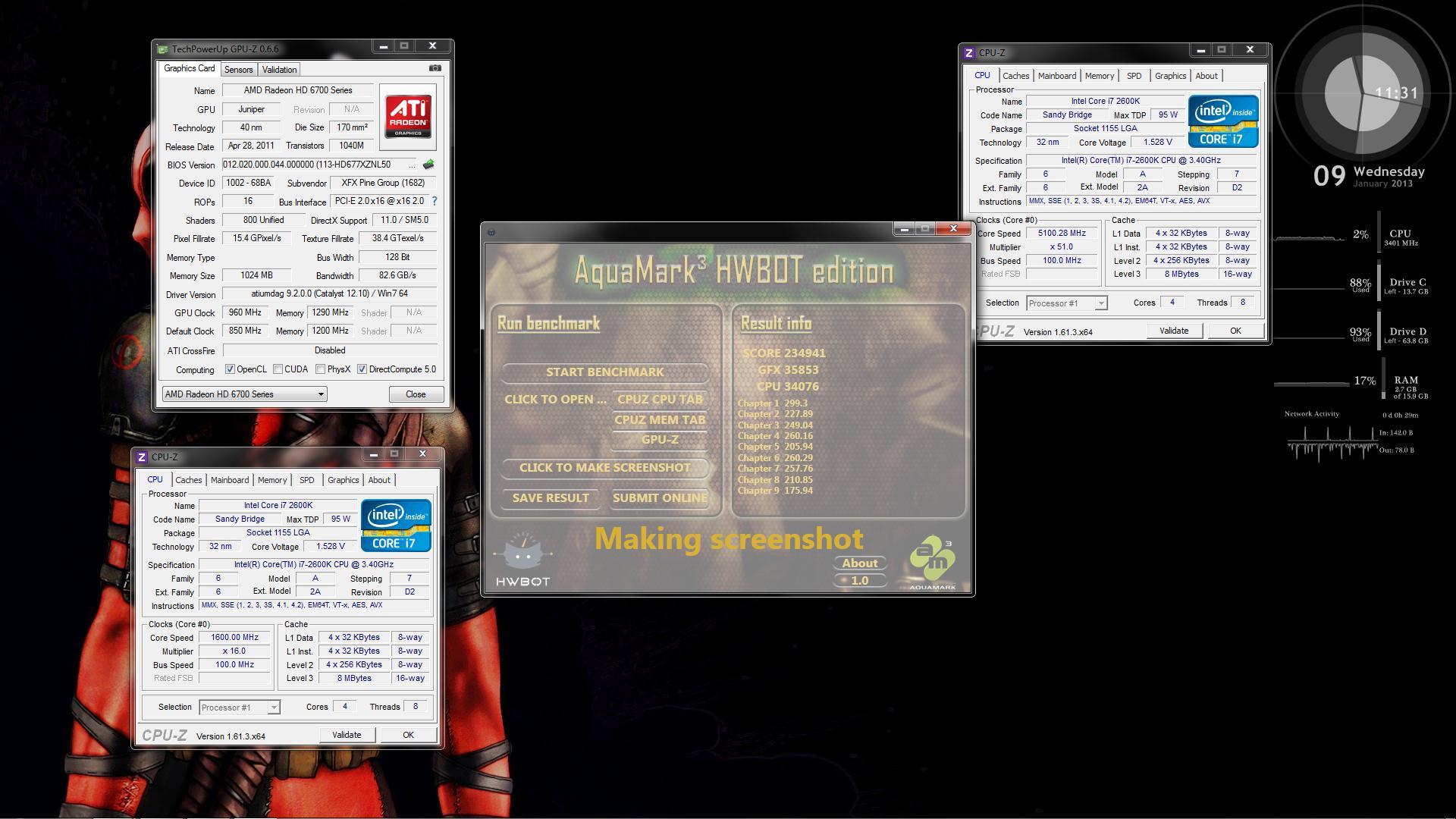This screenshot has height=819, width=1456.
Task: Click the Intel Core i7 logo in bottom CPU-Z
Action: [396, 525]
